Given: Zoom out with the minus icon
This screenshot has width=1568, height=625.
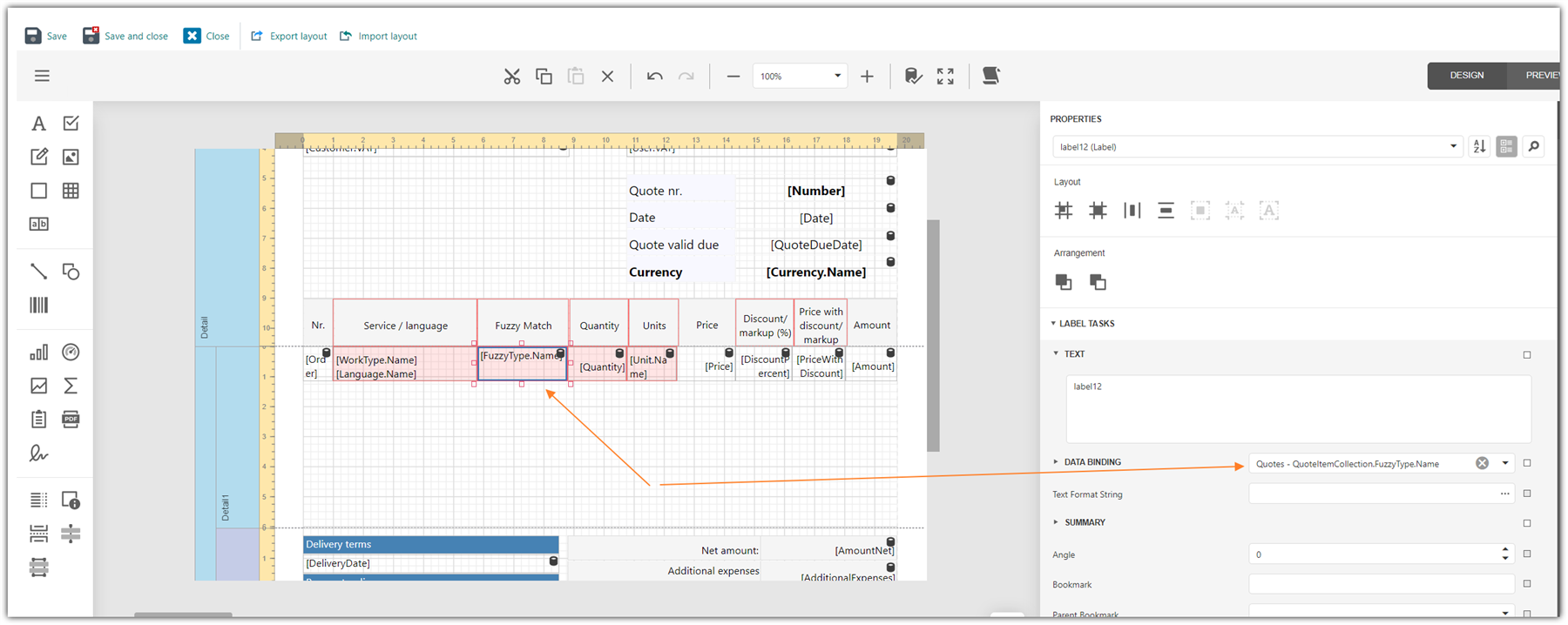Looking at the screenshot, I should (733, 77).
